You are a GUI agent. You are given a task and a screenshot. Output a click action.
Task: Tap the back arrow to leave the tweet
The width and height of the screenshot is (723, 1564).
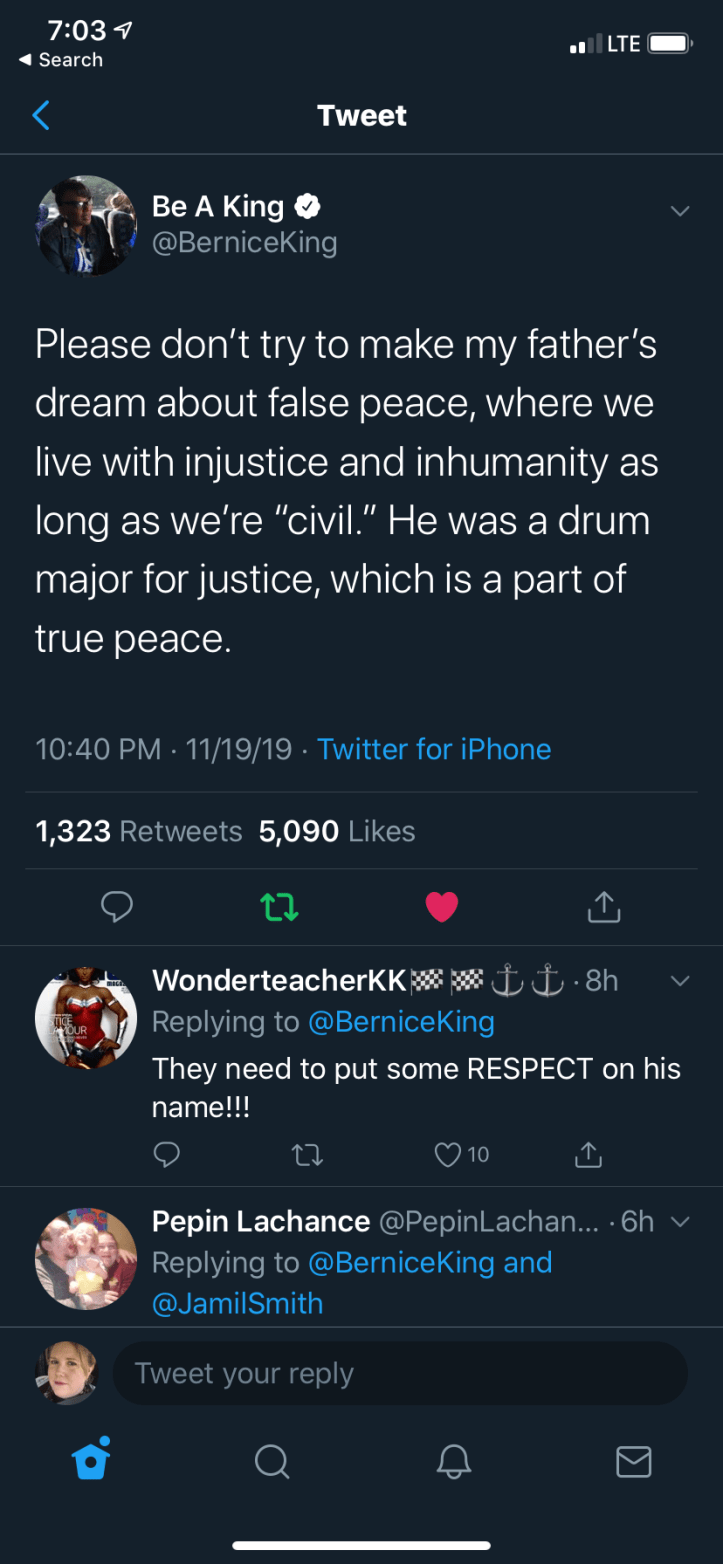(x=41, y=116)
